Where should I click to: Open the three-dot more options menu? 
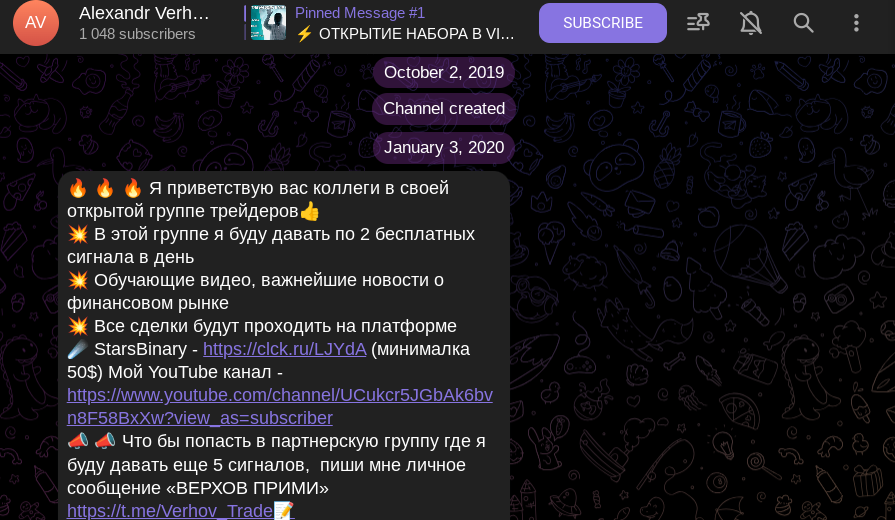856,23
